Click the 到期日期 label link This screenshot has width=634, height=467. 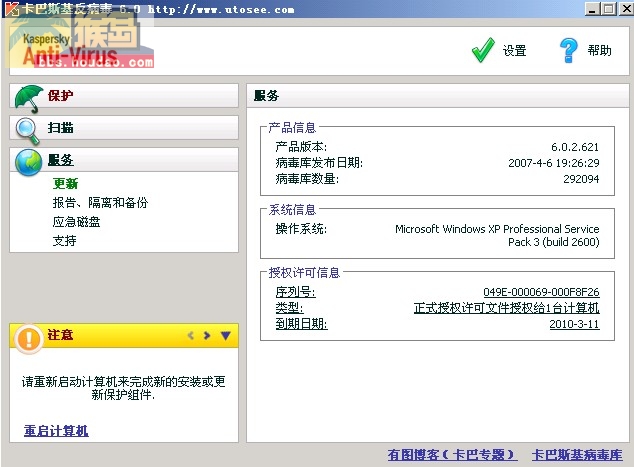tap(302, 324)
